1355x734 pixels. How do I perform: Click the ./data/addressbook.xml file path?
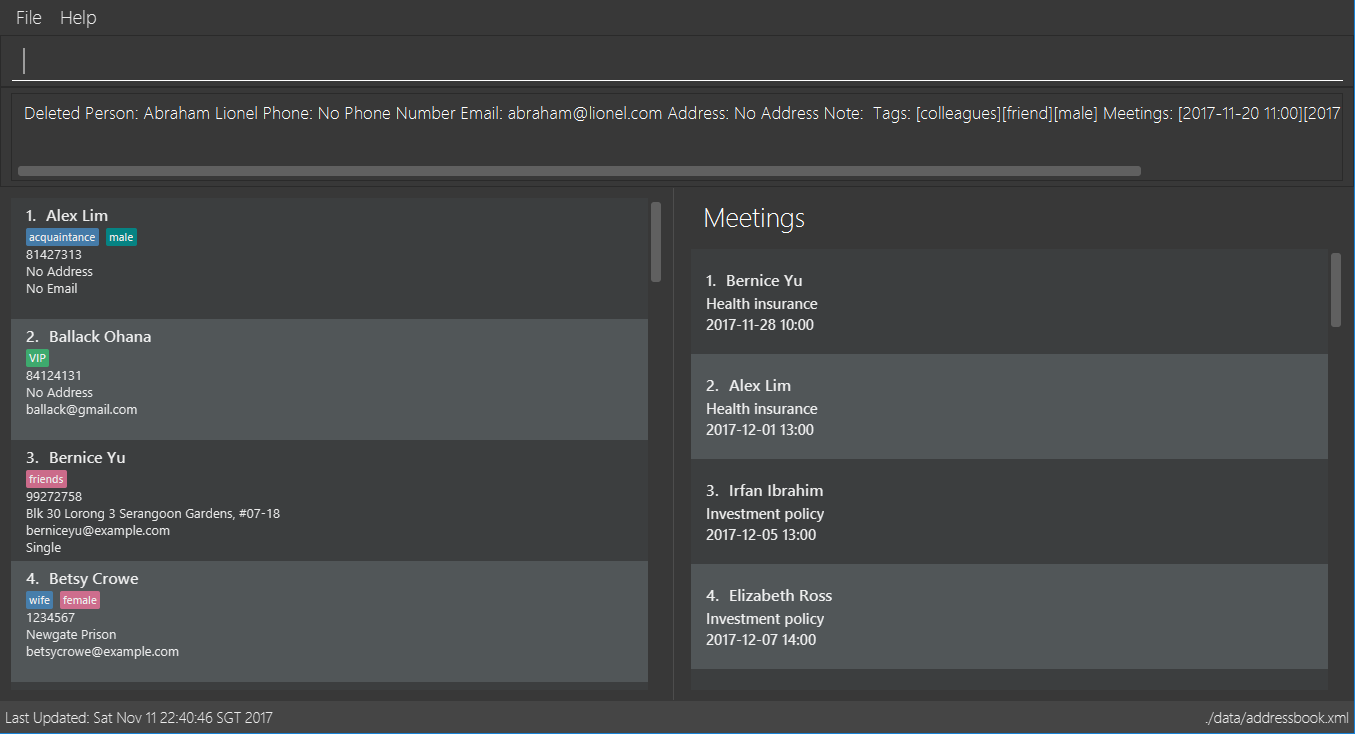point(1277,718)
